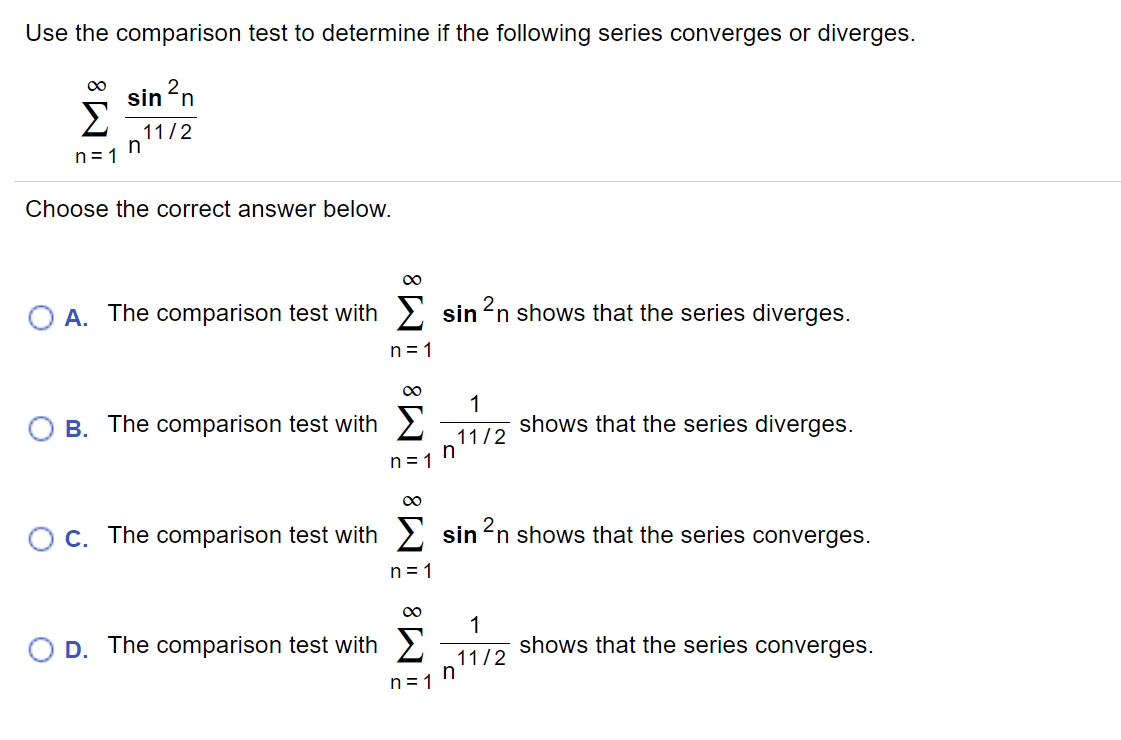Select radio button B
This screenshot has width=1121, height=740.
tap(40, 428)
